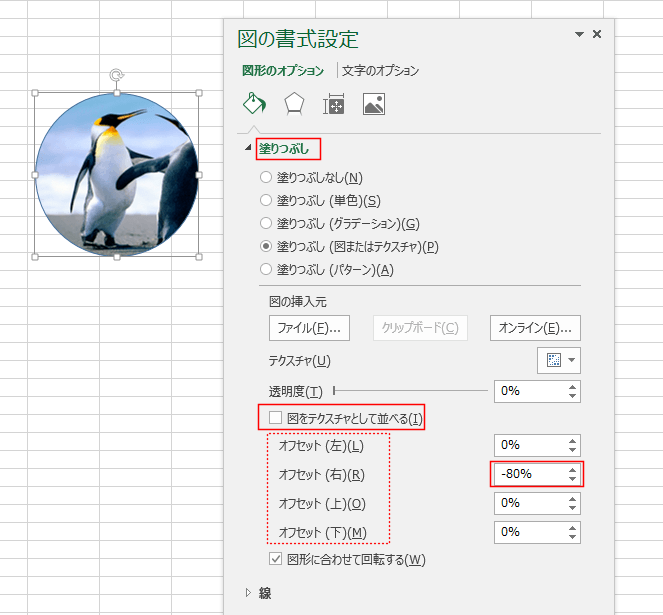Open the Effects pentagon icon tab
Screen dimensions: 663x615
click(x=294, y=104)
